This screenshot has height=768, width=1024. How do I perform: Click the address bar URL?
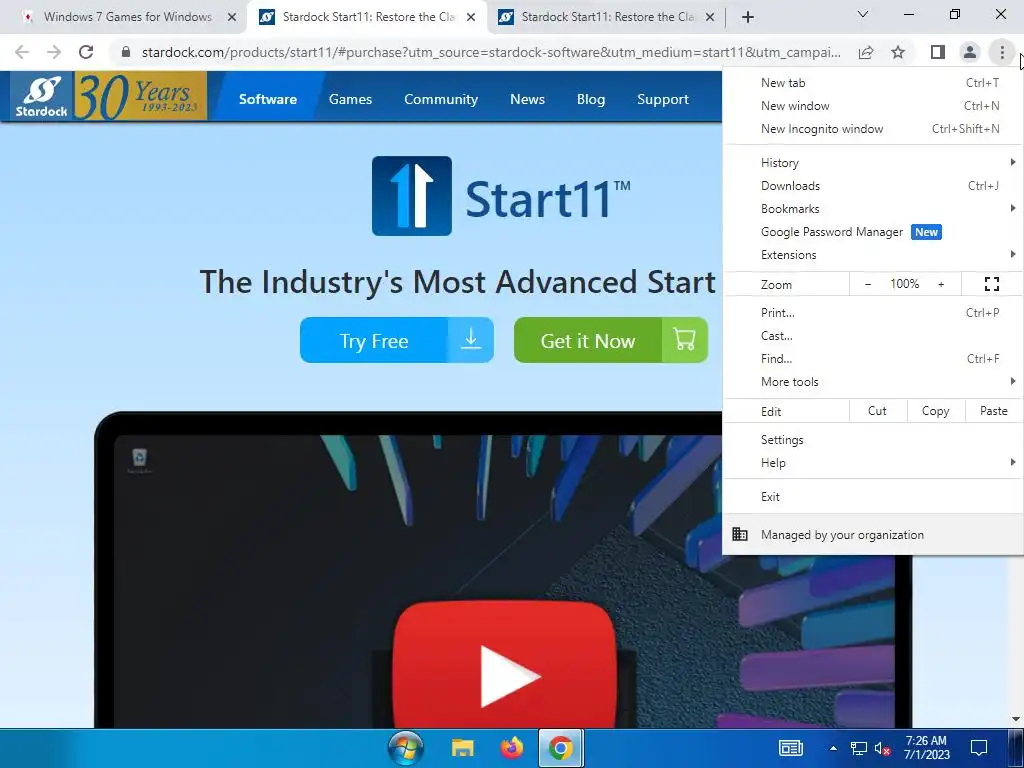tap(491, 52)
